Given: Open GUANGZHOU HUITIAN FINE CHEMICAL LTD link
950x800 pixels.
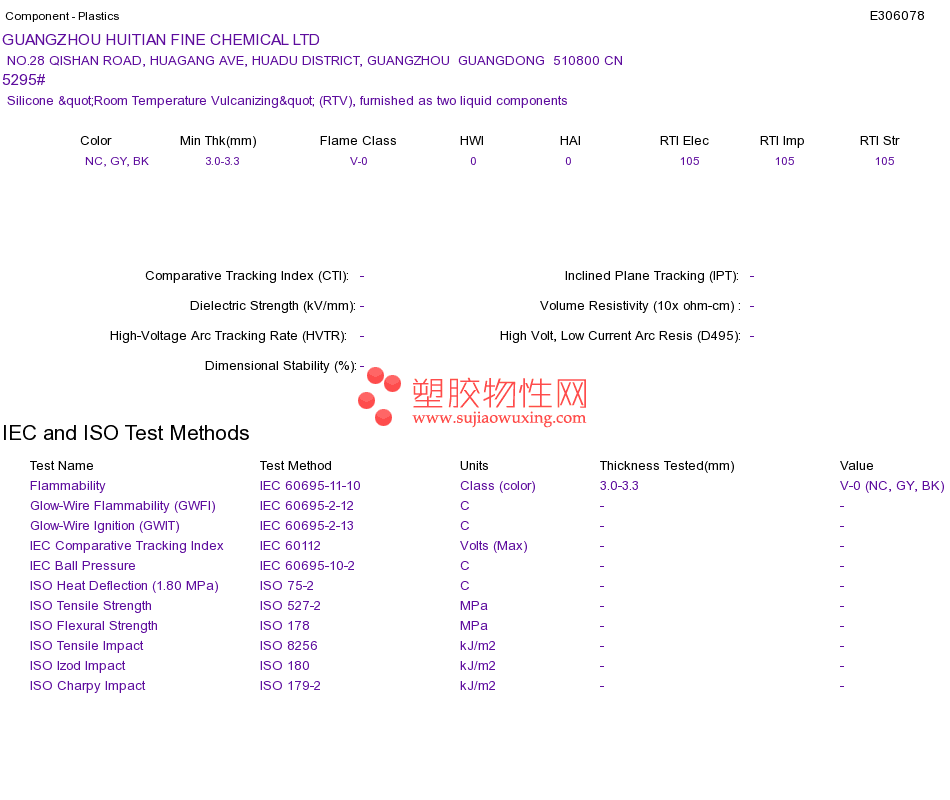Looking at the screenshot, I should pos(161,40).
